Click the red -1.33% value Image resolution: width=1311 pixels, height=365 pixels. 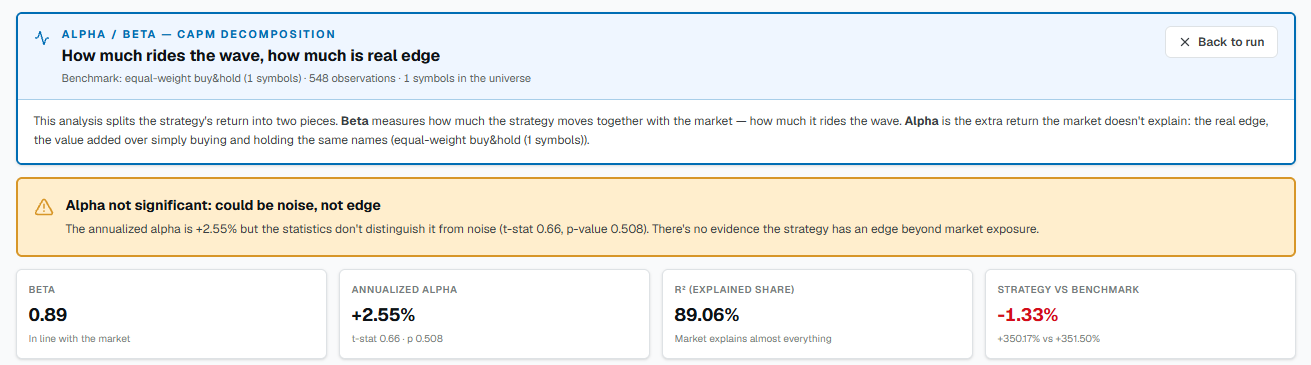coord(1027,315)
